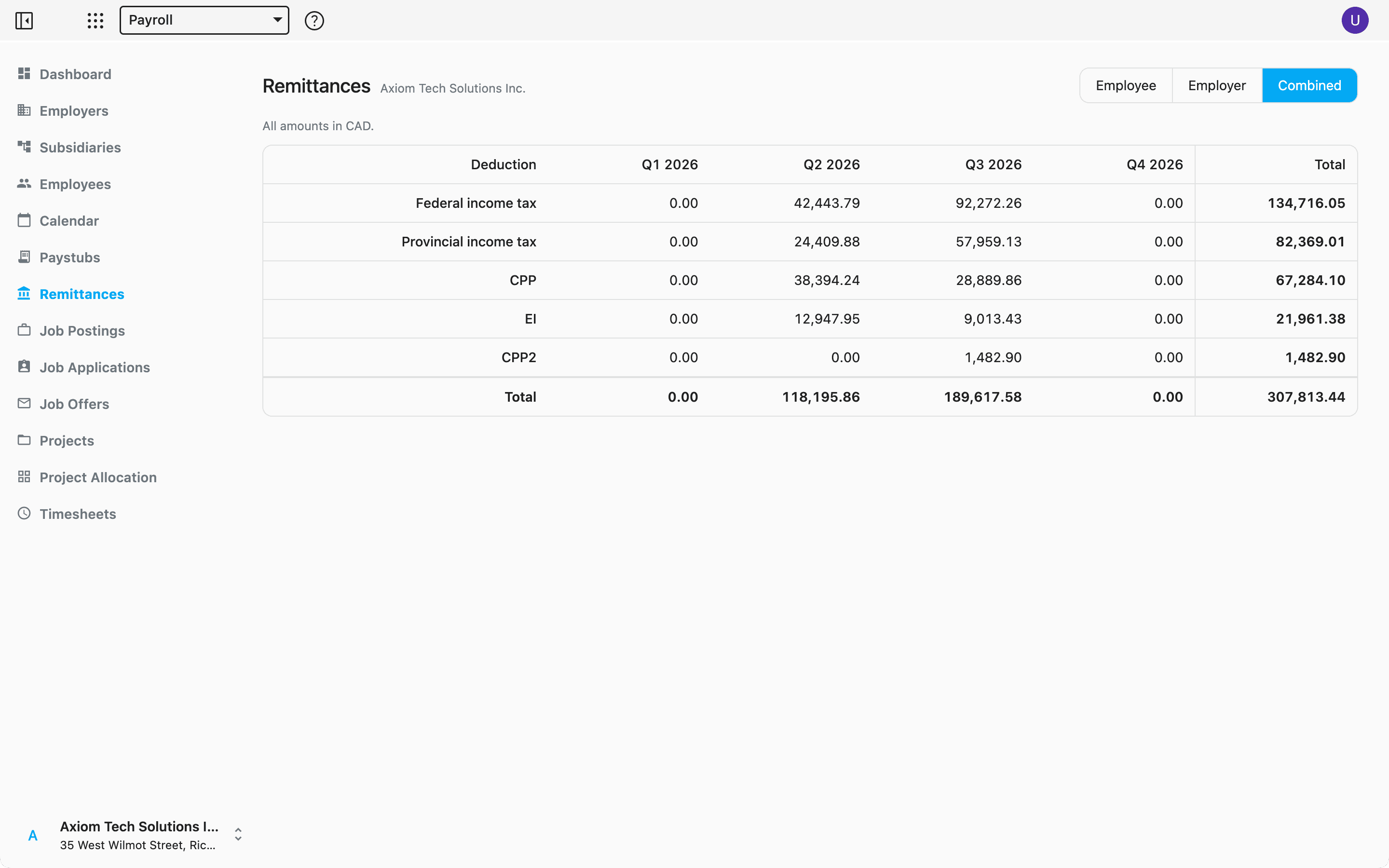Click the Dashboard sidebar icon

point(24,73)
